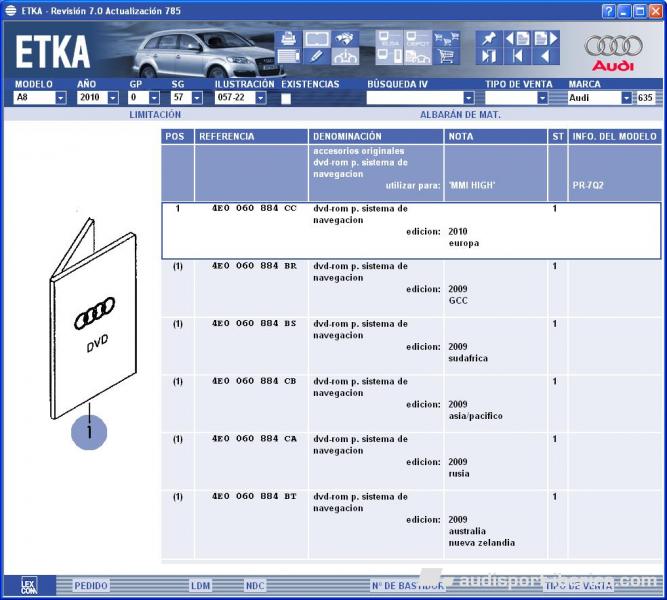Image resolution: width=667 pixels, height=600 pixels.
Task: Expand the top TIPO DE VENTA dropdown
Action: click(x=542, y=98)
